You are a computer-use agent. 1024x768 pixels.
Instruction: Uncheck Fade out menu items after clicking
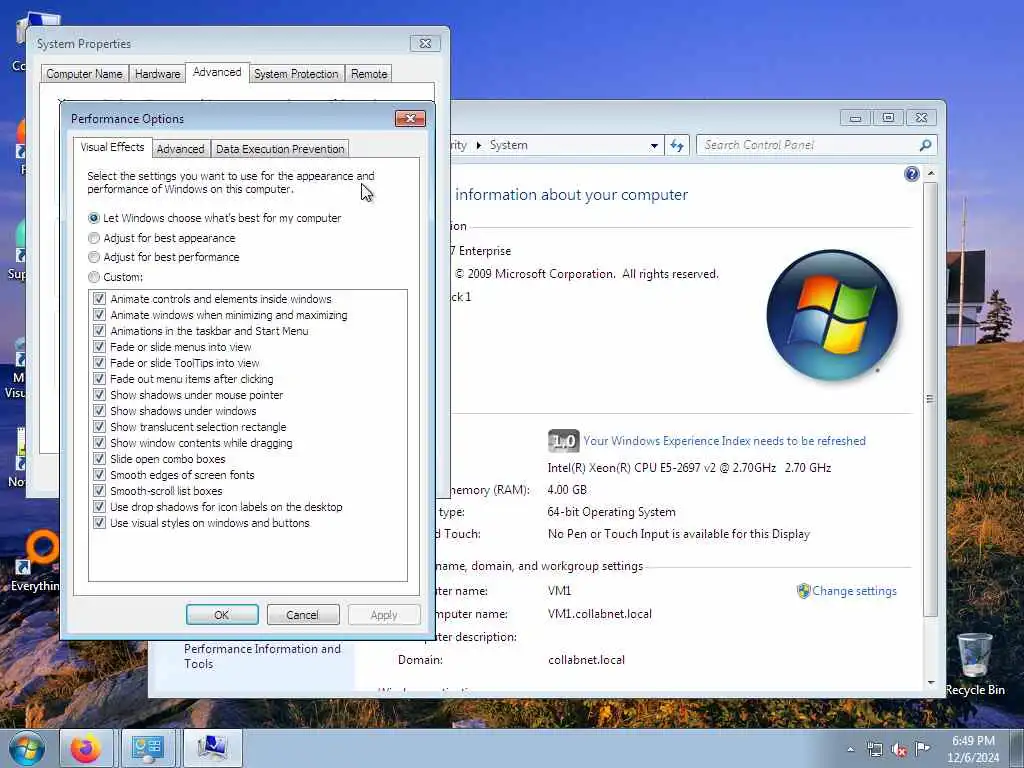[99, 379]
